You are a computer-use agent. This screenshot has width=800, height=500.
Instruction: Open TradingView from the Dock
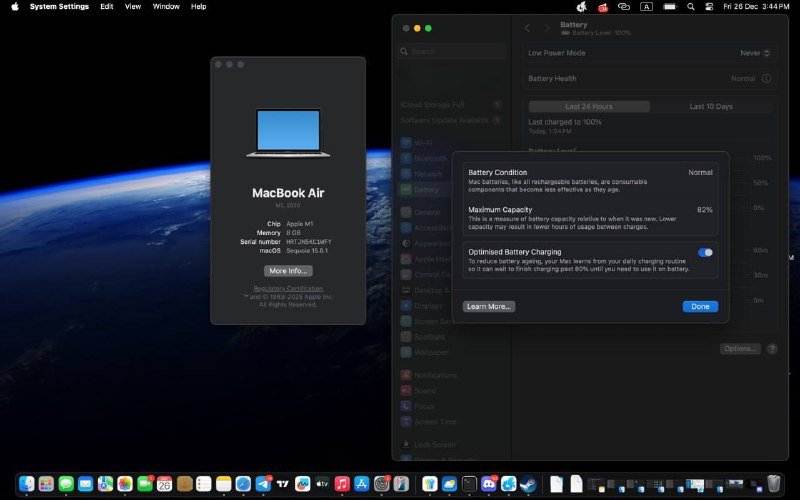[x=283, y=483]
